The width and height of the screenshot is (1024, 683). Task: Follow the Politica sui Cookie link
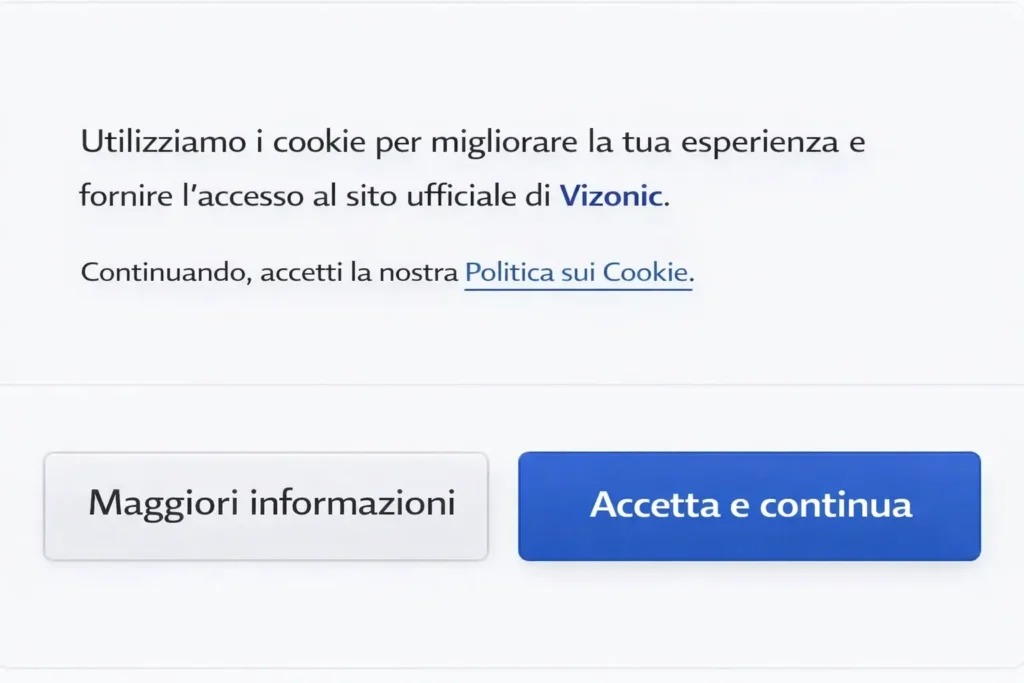pos(578,272)
